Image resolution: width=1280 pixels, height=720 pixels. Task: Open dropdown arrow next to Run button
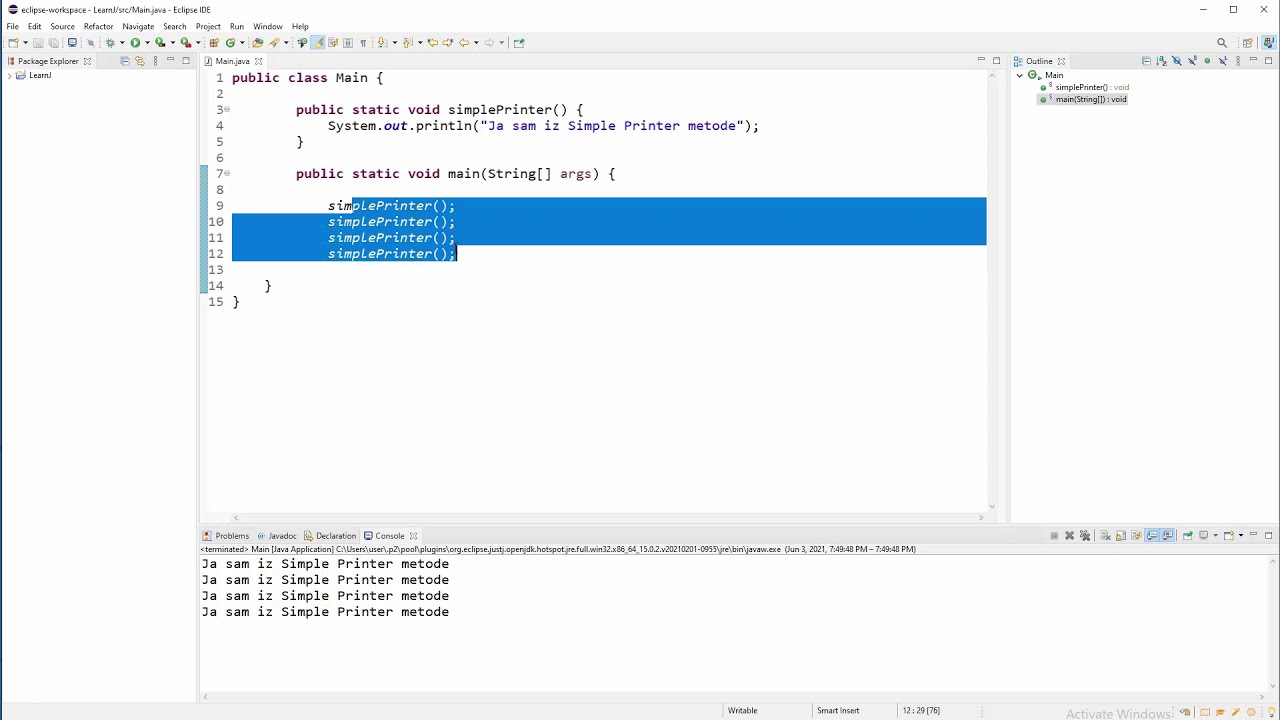(148, 43)
